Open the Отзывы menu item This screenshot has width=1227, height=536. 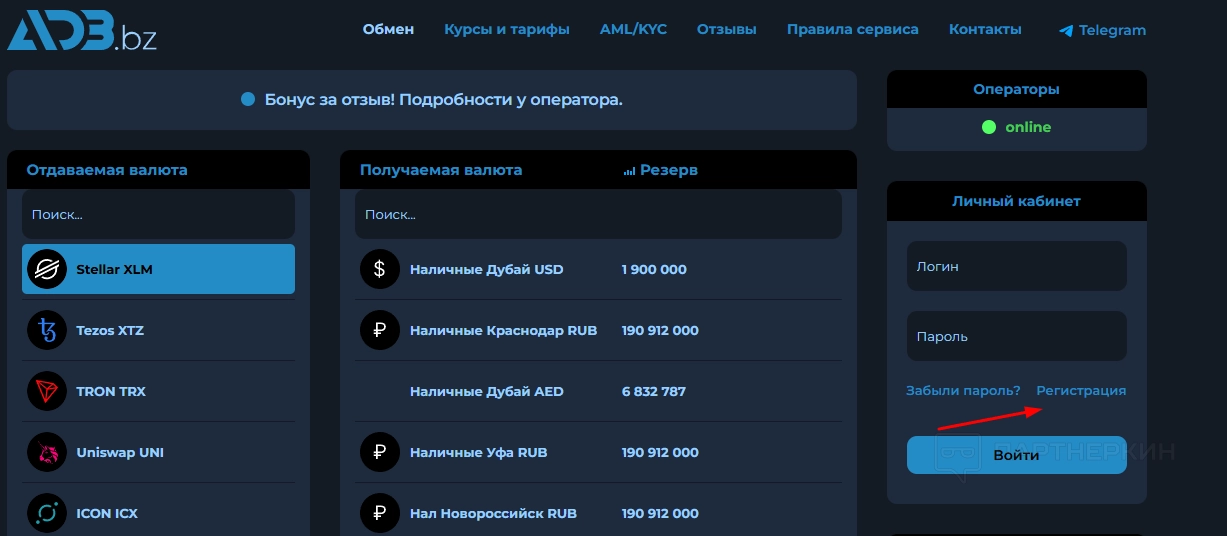pos(726,29)
